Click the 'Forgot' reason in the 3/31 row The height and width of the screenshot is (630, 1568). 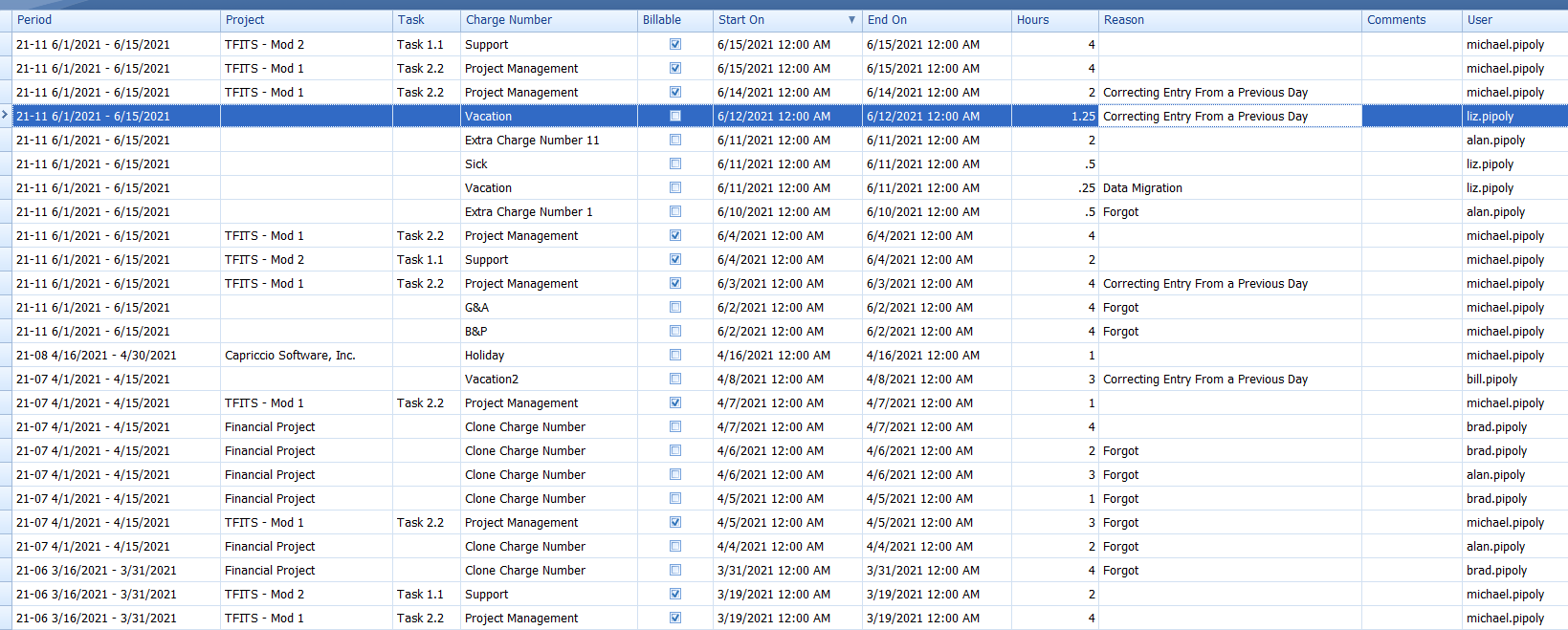tap(1230, 570)
